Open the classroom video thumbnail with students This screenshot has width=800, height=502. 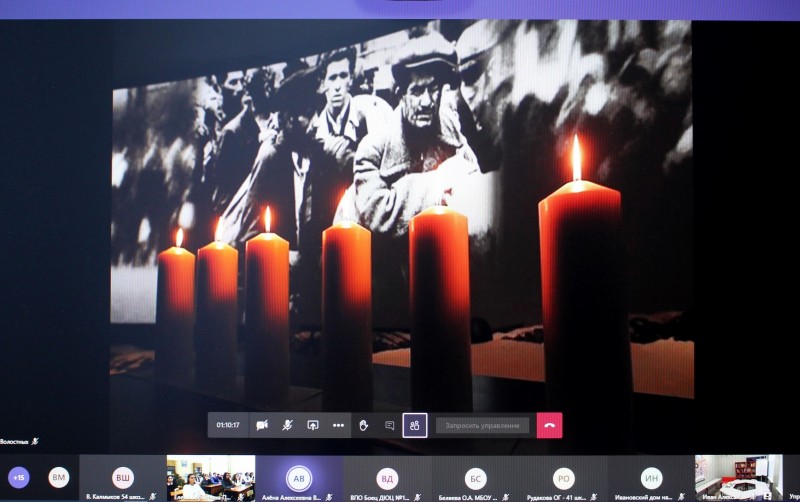pyautogui.click(x=210, y=478)
